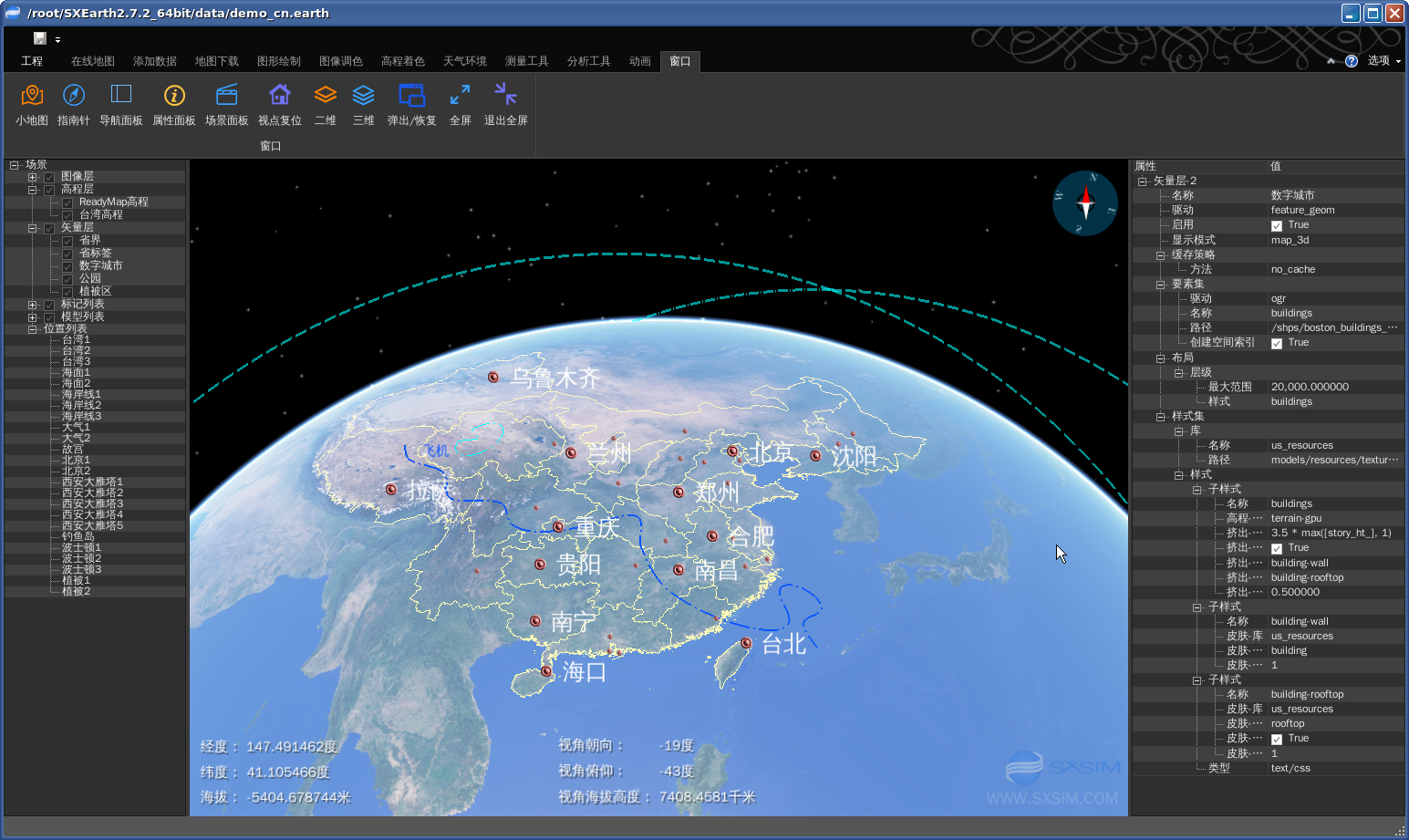Expand the 标记列表 tree node
The width and height of the screenshot is (1409, 840).
[32, 305]
